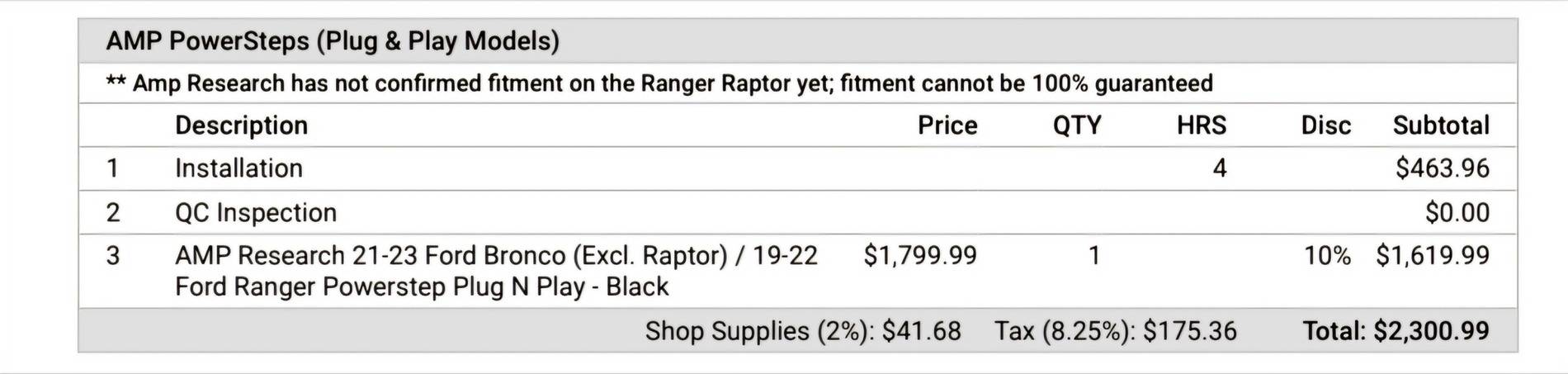Click the Description column header
Screen dimensions: 1568x374
click(x=241, y=125)
